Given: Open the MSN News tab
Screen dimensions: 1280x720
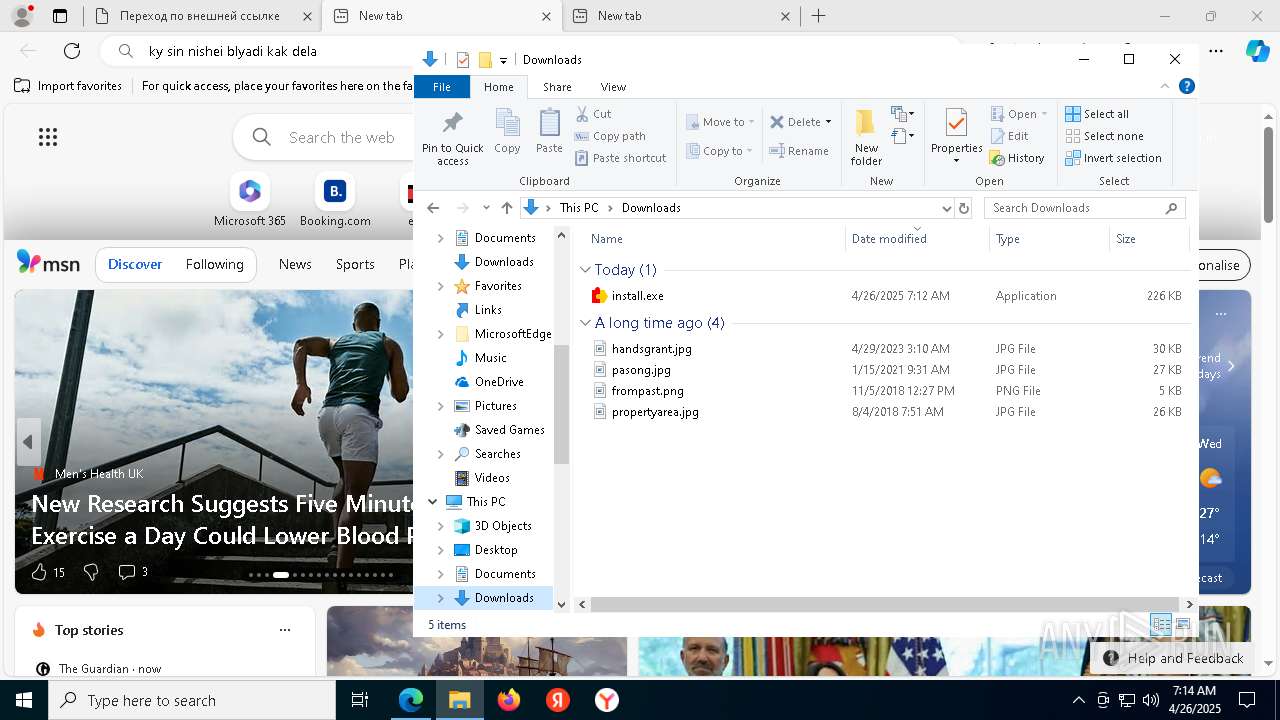Looking at the screenshot, I should [295, 264].
